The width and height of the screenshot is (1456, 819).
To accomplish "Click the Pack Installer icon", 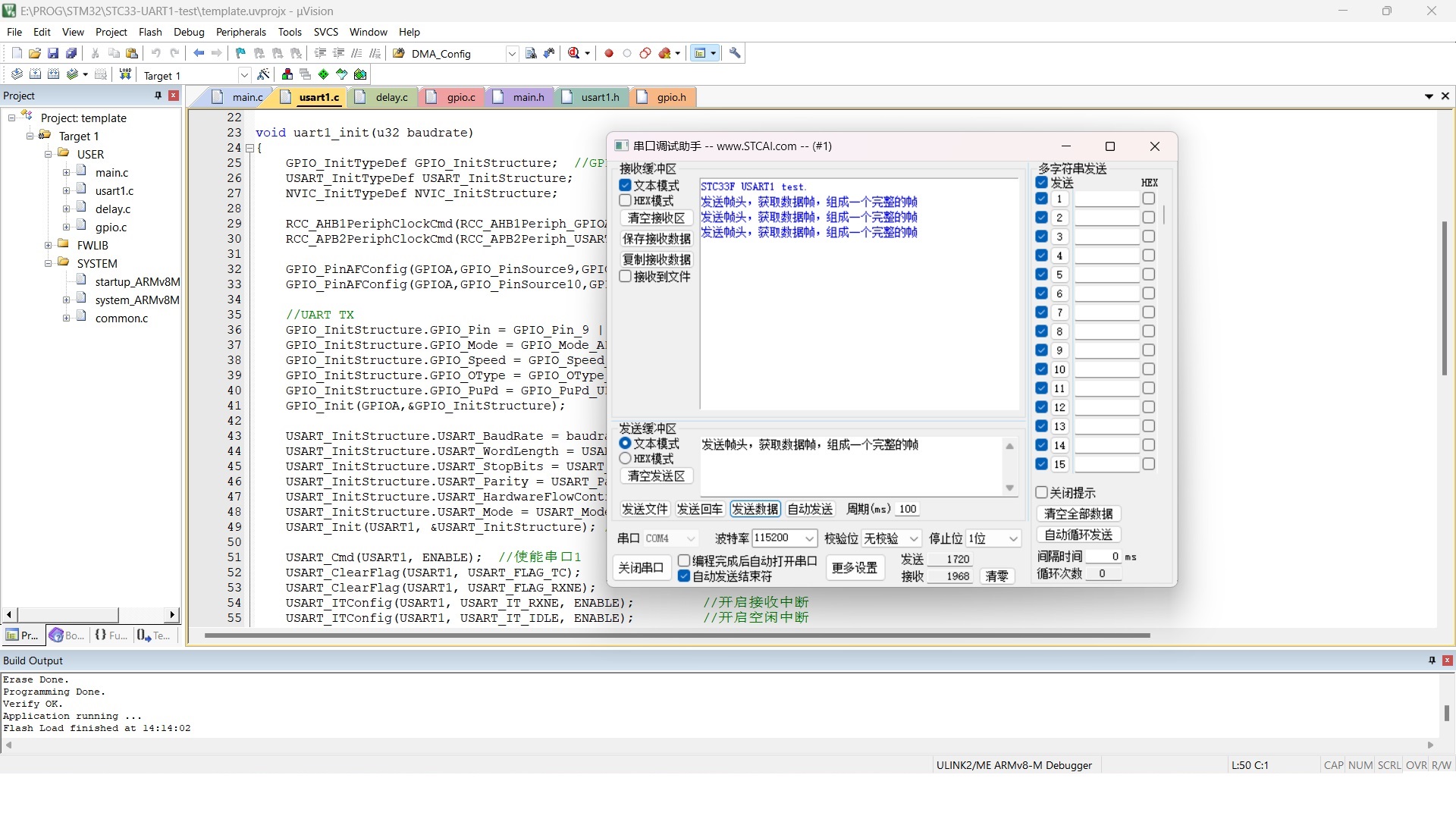I will [x=360, y=74].
